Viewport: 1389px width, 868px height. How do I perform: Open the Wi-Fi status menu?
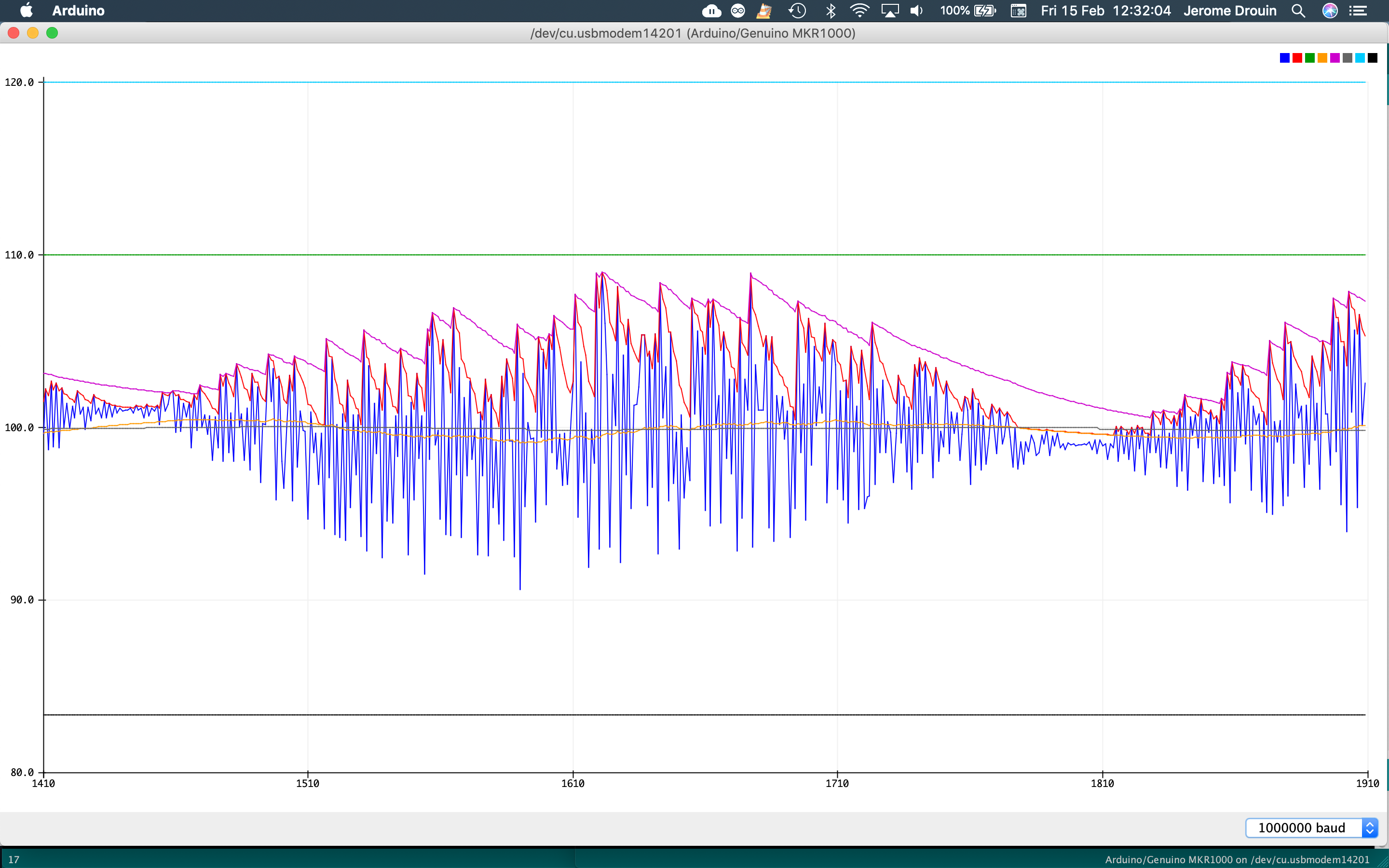859,10
